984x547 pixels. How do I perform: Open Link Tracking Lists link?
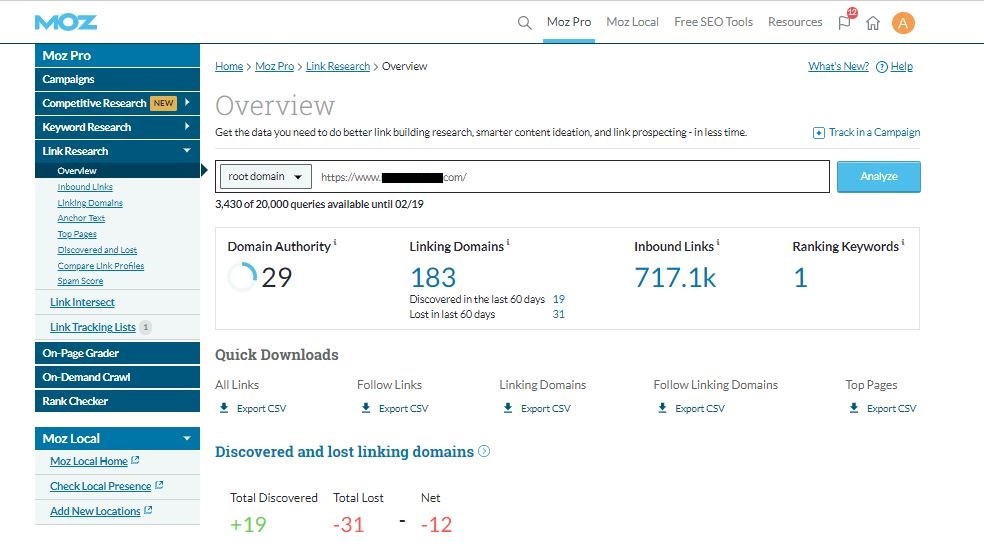pos(92,327)
